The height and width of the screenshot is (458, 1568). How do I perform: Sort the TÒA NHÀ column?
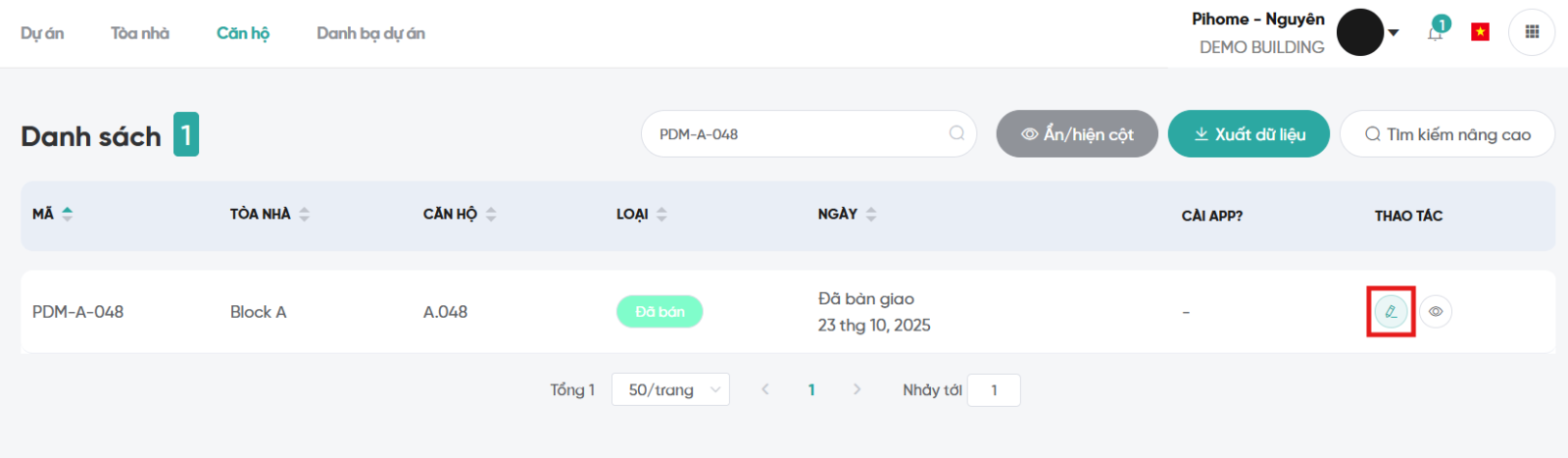tap(305, 214)
